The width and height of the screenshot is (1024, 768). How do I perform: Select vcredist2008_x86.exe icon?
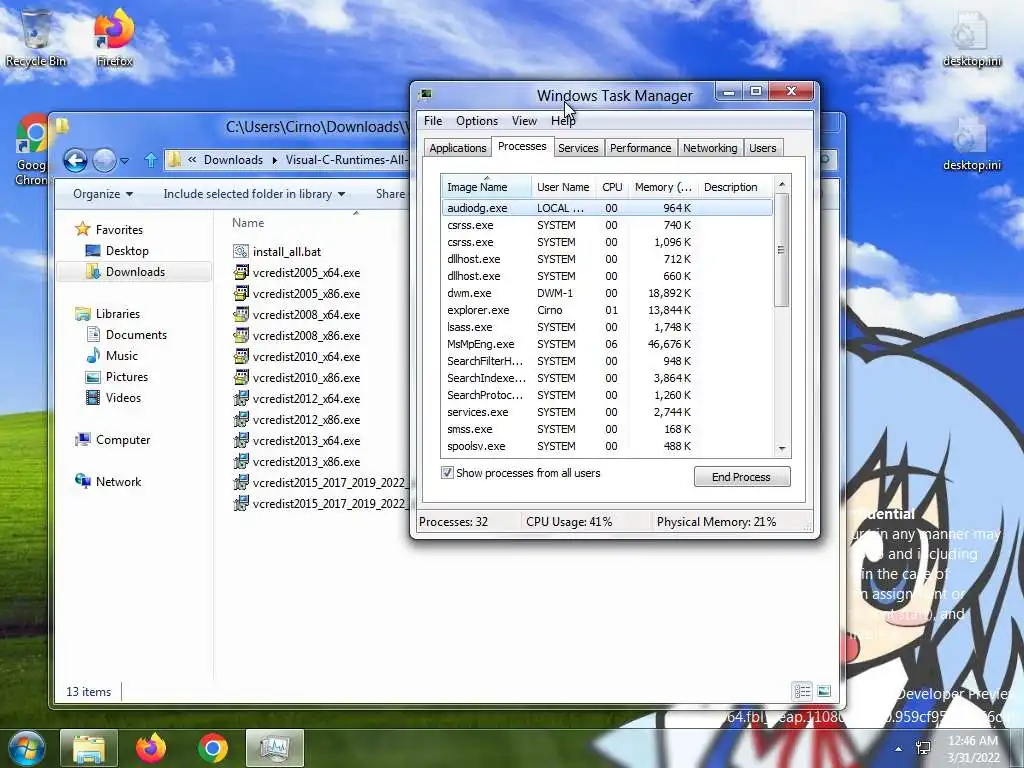click(241, 335)
